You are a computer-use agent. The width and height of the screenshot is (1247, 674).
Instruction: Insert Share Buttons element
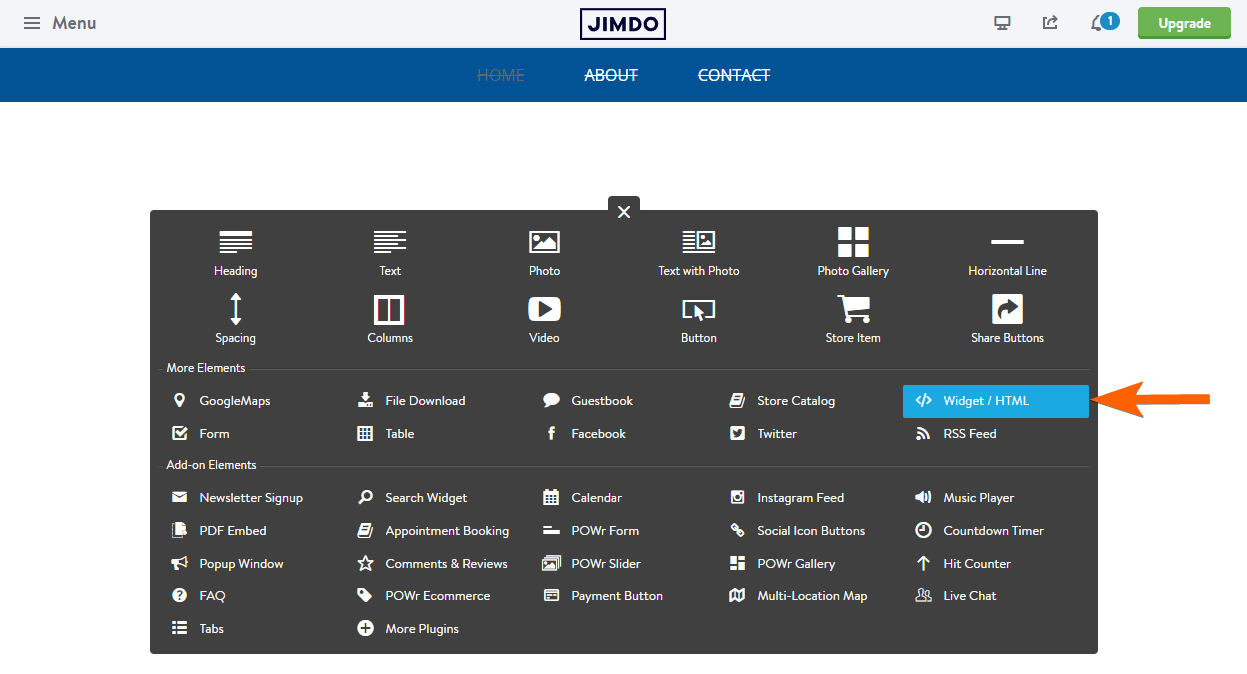click(x=1007, y=319)
